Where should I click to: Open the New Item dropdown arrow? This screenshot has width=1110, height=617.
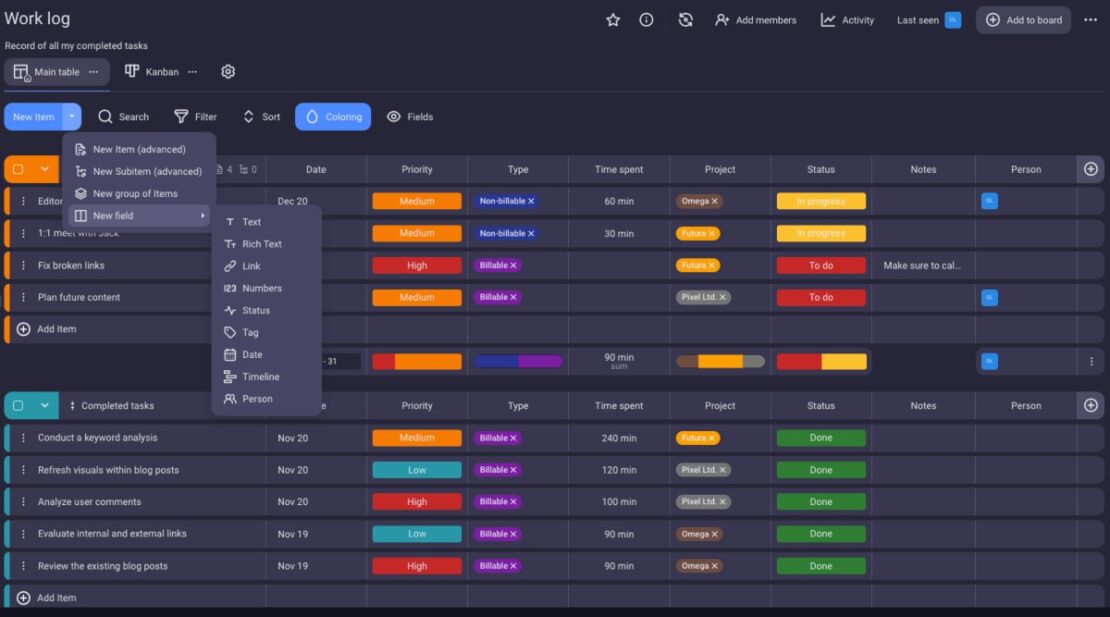[x=71, y=117]
